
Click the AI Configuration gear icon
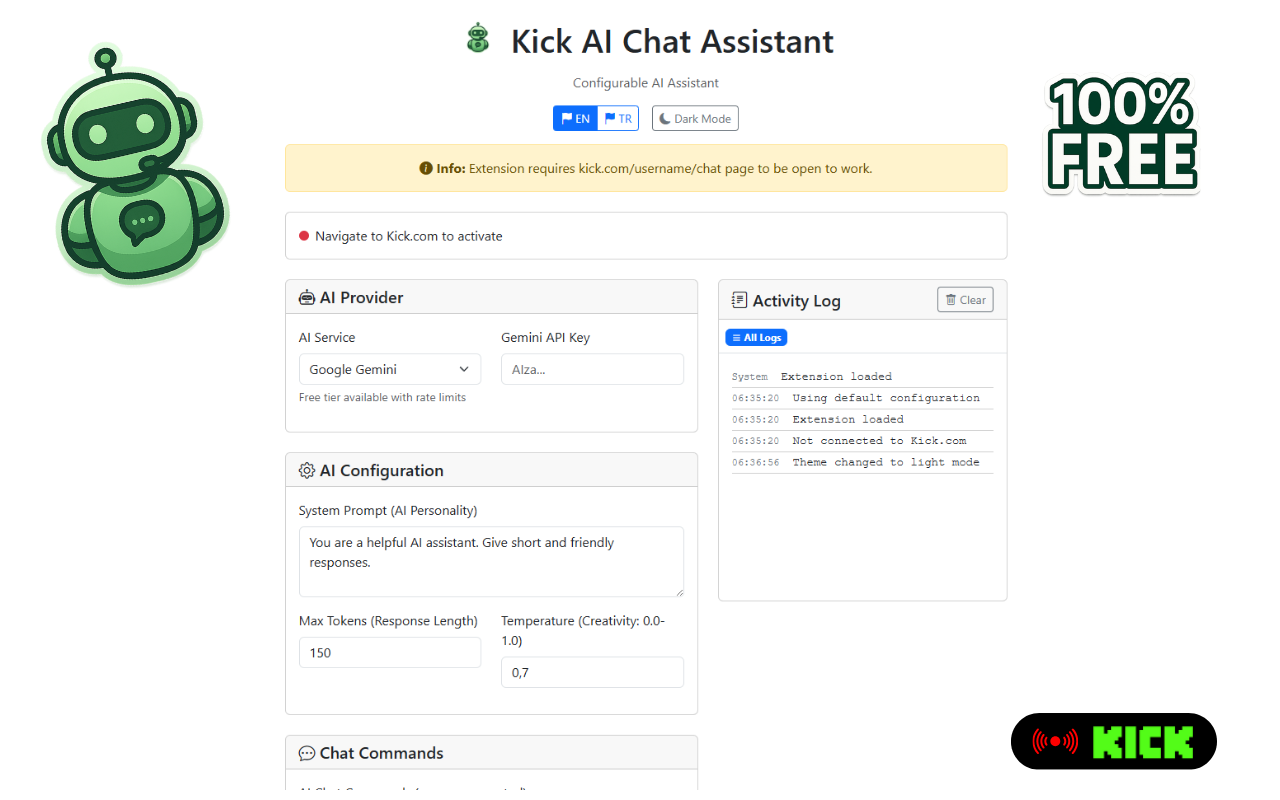307,470
